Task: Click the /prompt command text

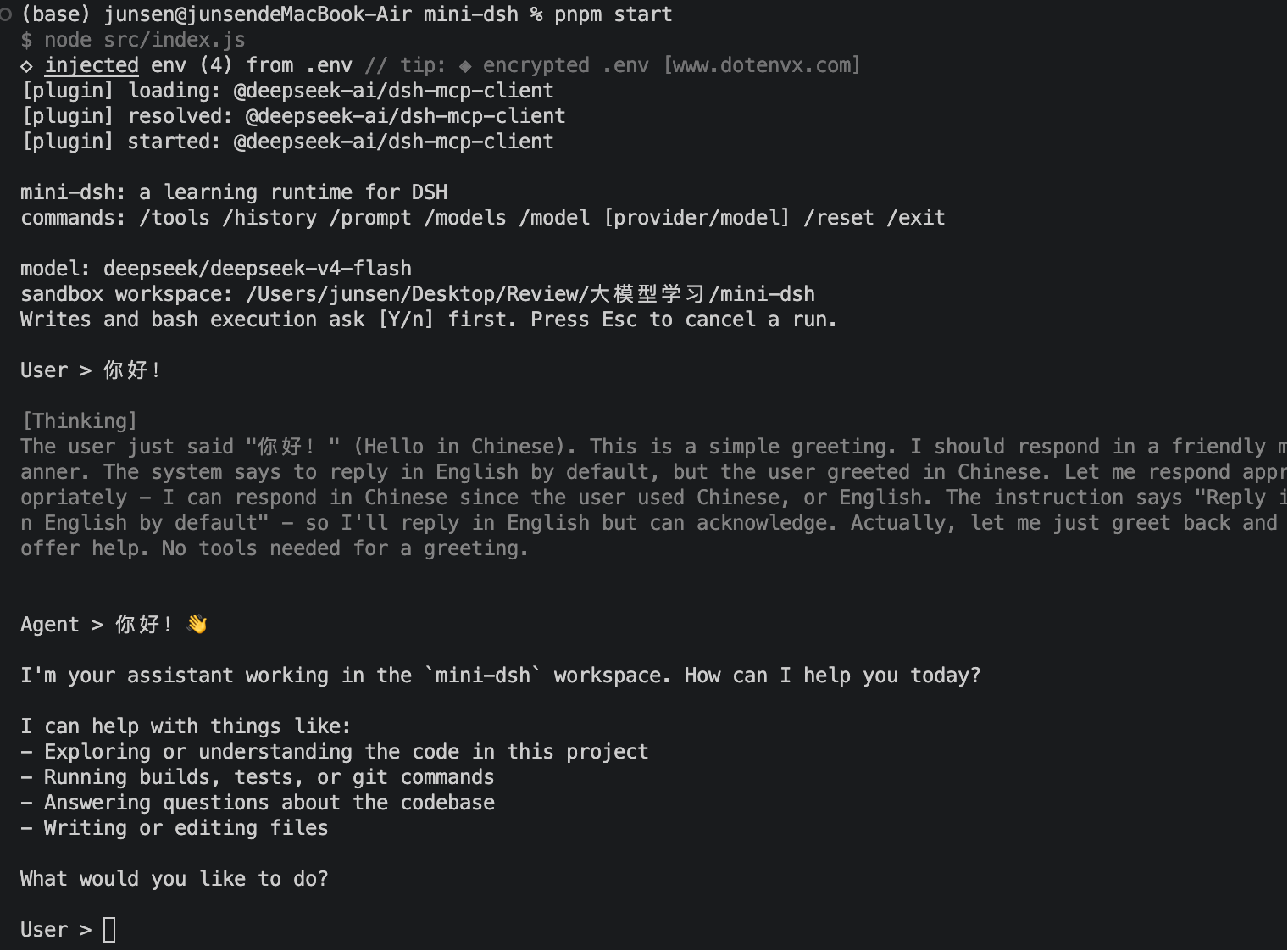Action: click(370, 218)
